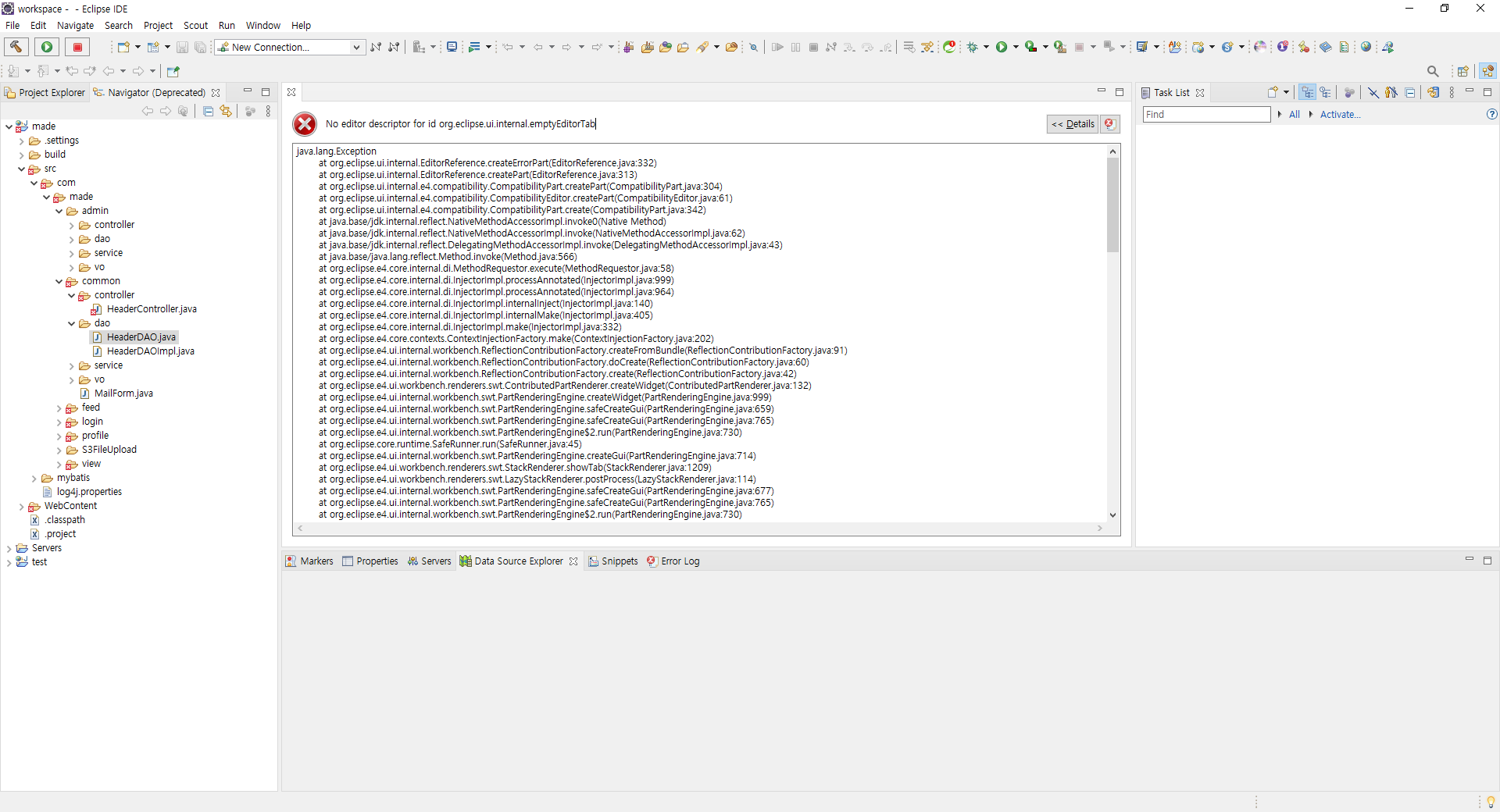Click the Run As green play icon
This screenshot has height=812, width=1500.
click(1002, 47)
